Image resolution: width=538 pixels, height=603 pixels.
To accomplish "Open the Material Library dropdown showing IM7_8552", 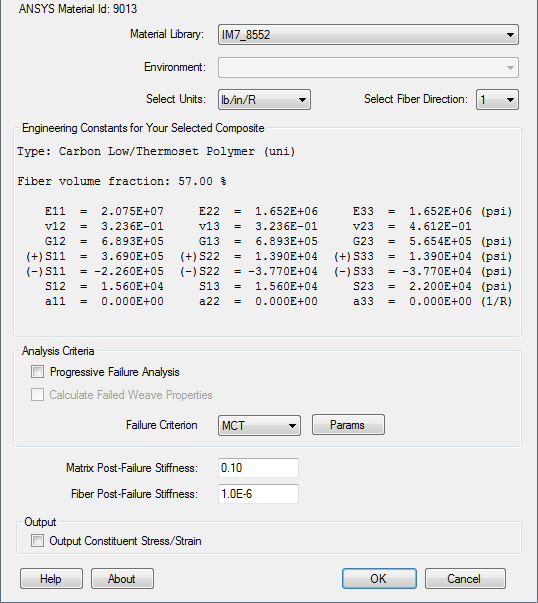I will pyautogui.click(x=368, y=35).
